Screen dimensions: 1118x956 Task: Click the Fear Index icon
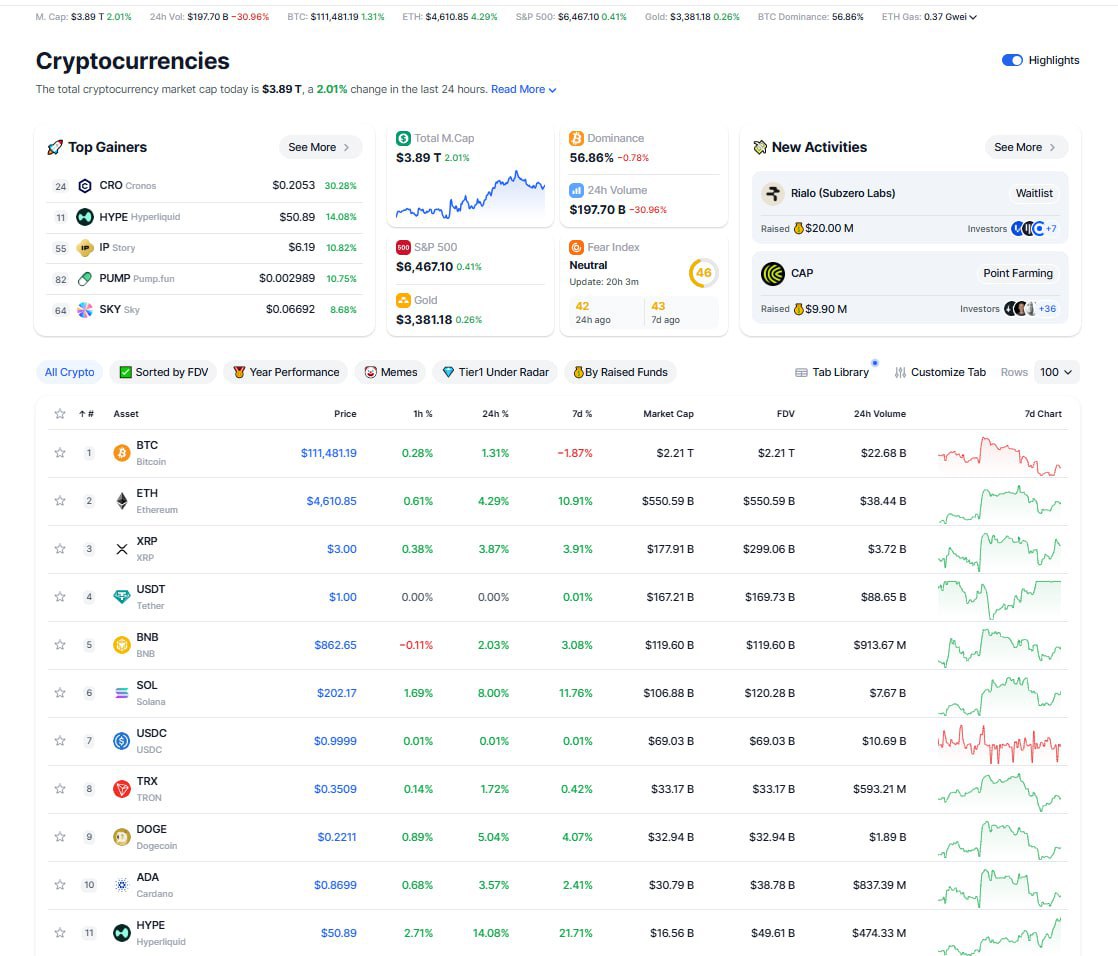click(576, 247)
